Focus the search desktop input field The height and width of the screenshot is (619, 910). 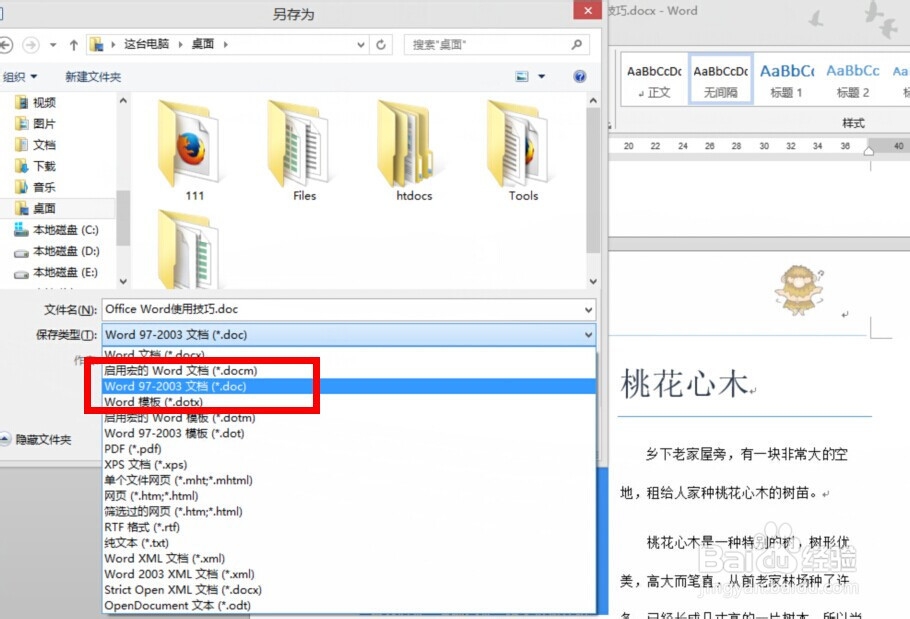point(497,45)
